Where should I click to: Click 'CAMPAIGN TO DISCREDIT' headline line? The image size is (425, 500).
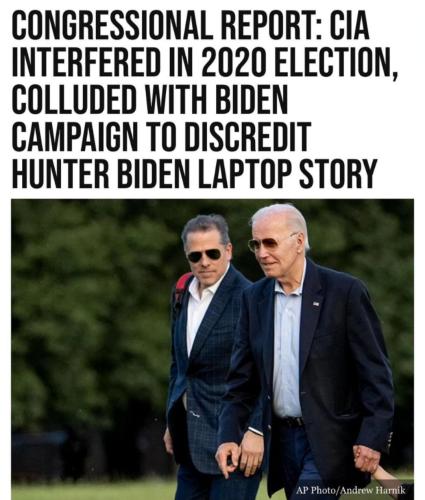(x=161, y=136)
